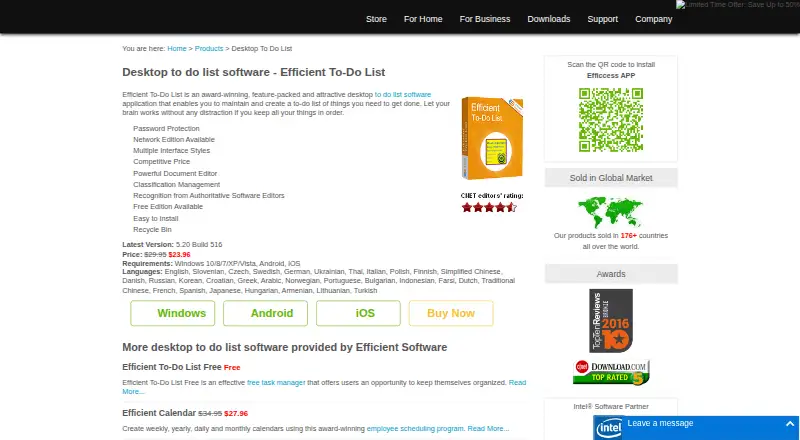
Task: Open the Downloads menu
Action: (548, 19)
